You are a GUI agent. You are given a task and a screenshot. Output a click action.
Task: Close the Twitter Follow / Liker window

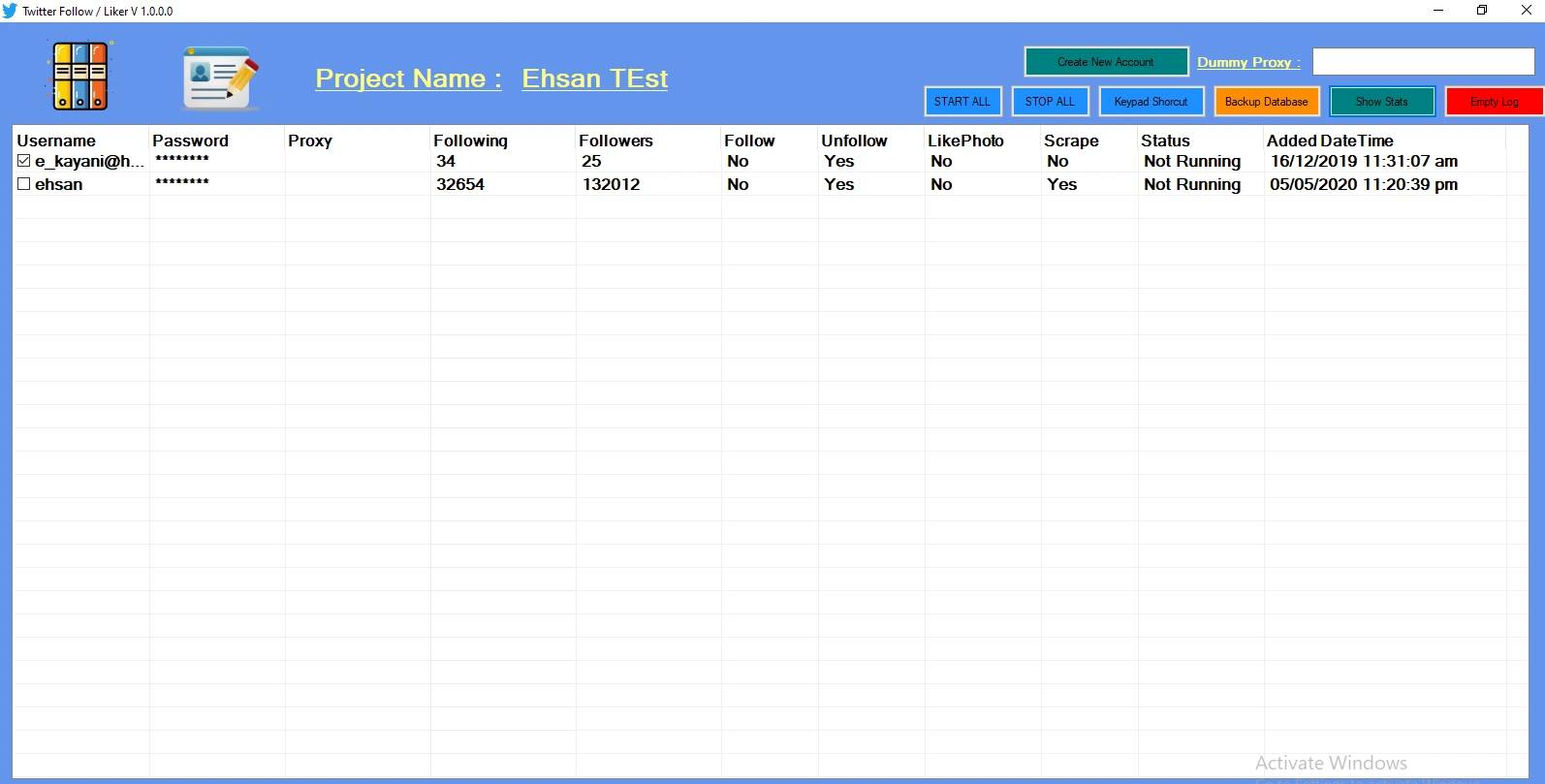click(1526, 11)
